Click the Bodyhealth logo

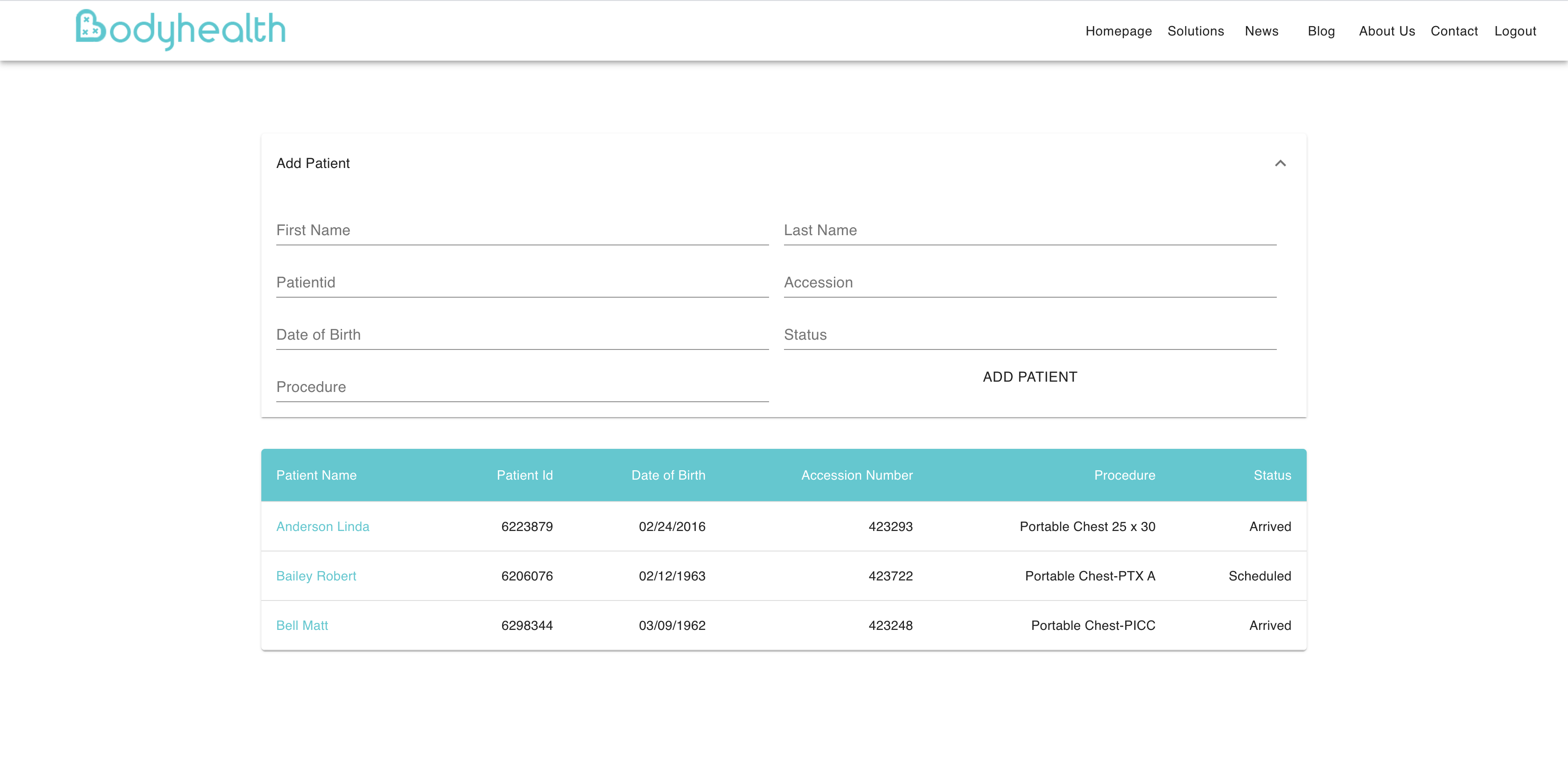click(x=180, y=29)
